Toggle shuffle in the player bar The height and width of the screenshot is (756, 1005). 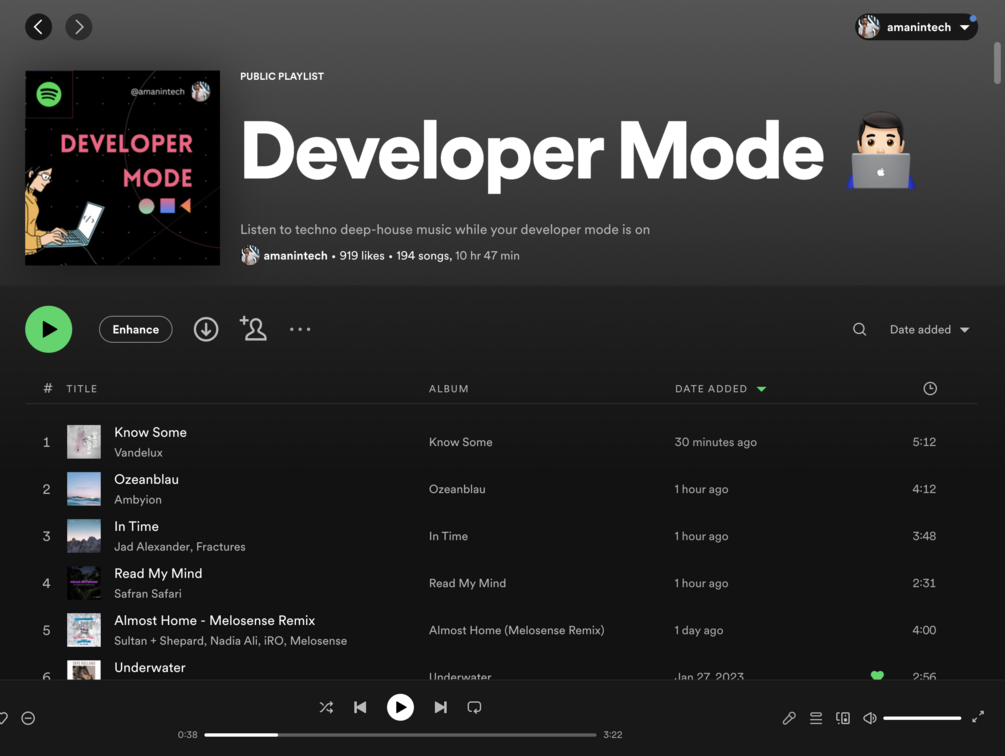pyautogui.click(x=326, y=707)
